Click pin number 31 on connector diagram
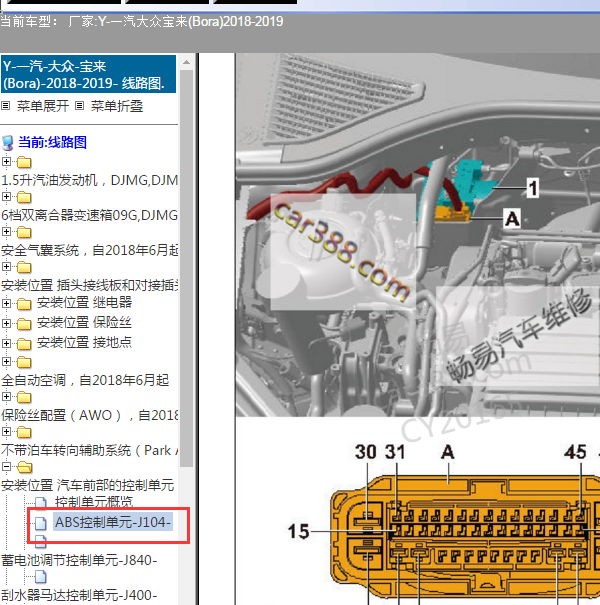The image size is (600, 605). tap(395, 452)
